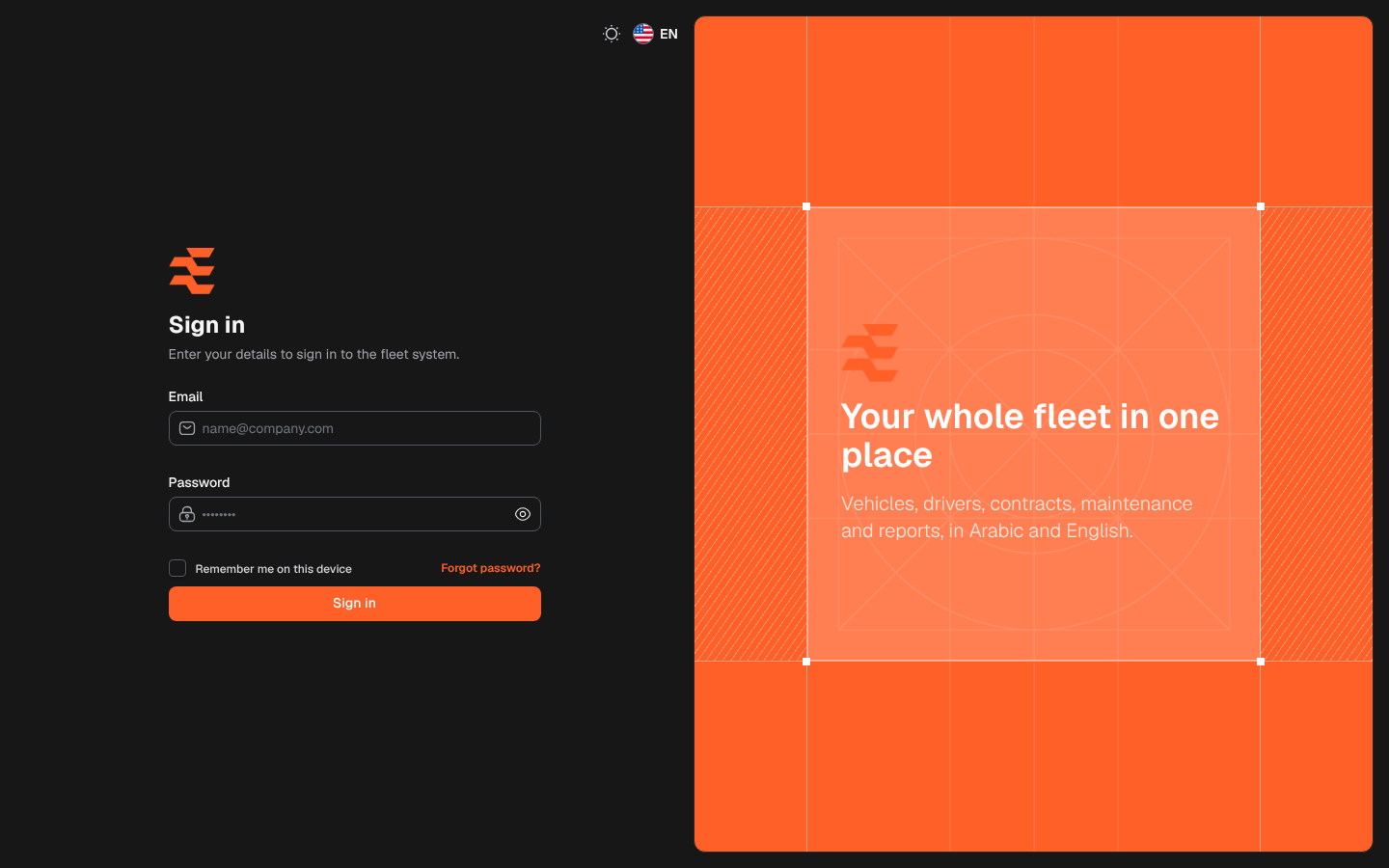Viewport: 1389px width, 868px height.
Task: Open the Forgot password? link
Action: point(491,568)
